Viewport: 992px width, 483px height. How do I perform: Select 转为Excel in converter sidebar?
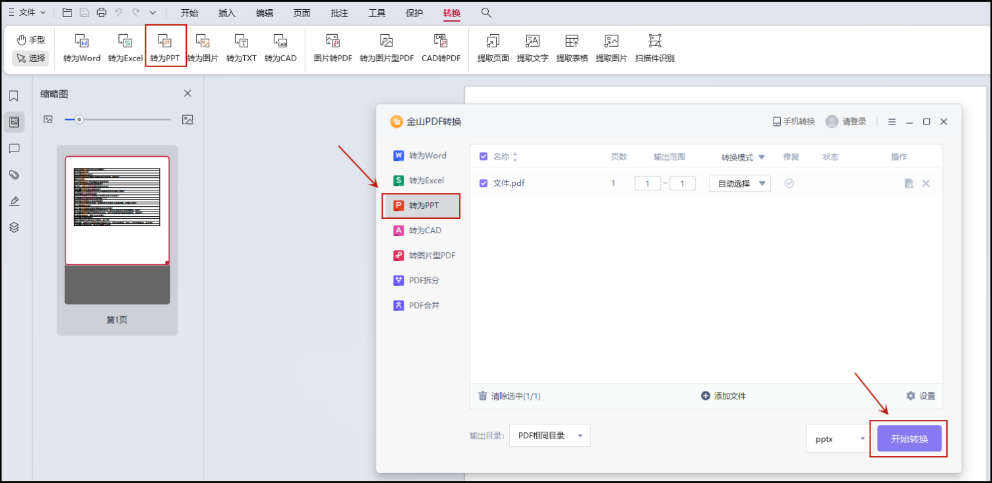pyautogui.click(x=421, y=180)
